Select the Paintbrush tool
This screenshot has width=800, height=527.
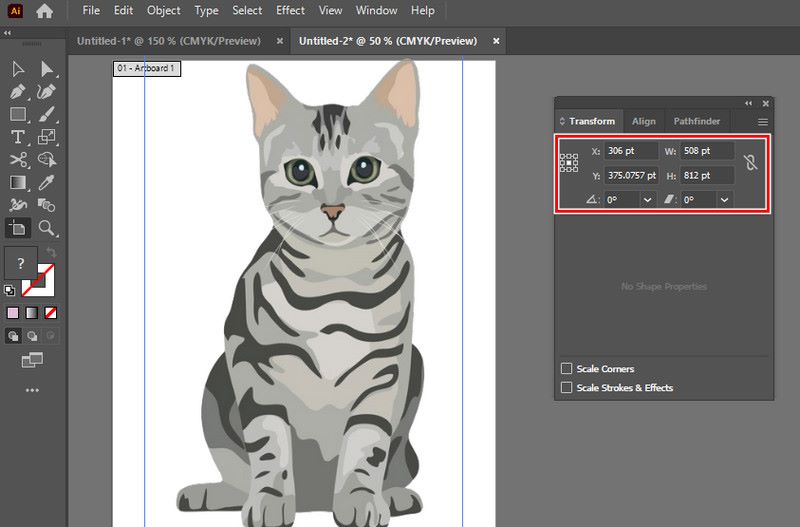tap(47, 114)
